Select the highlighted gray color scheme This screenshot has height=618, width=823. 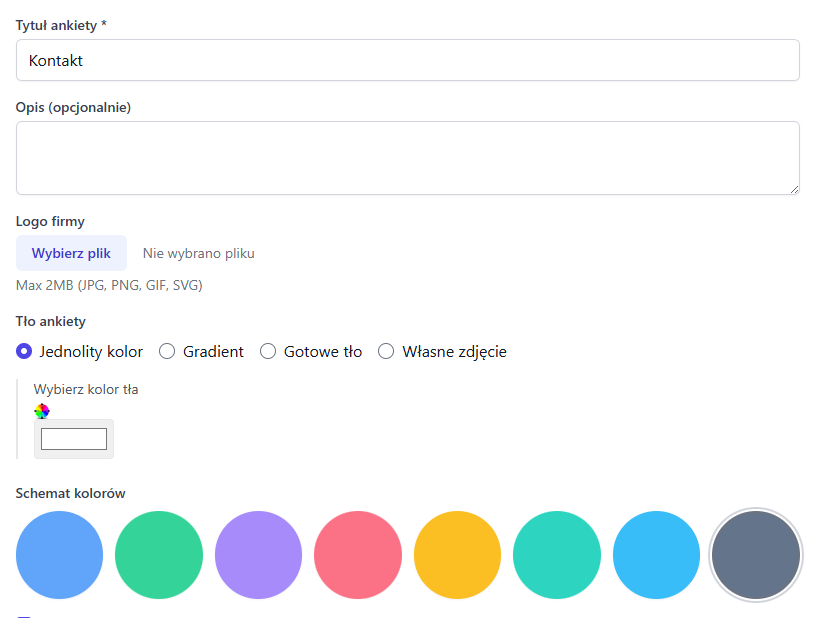click(x=755, y=555)
